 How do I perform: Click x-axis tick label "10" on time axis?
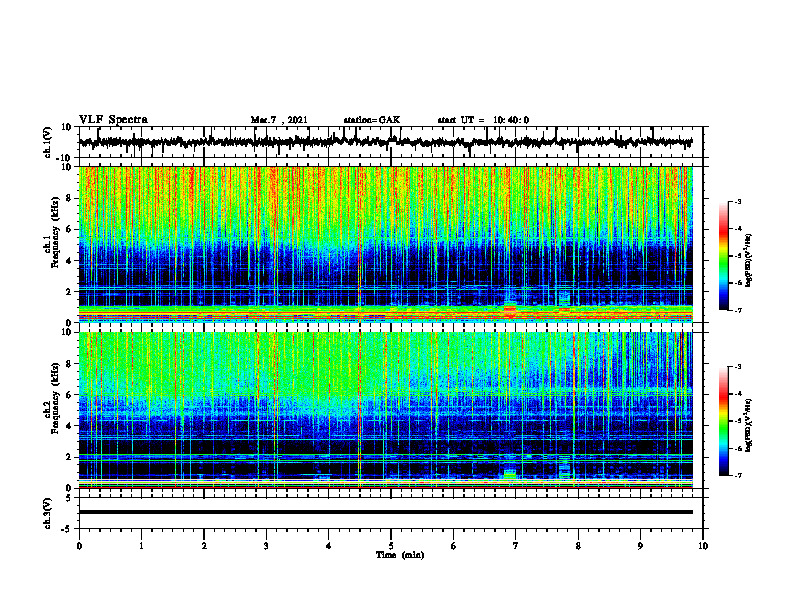(x=703, y=546)
